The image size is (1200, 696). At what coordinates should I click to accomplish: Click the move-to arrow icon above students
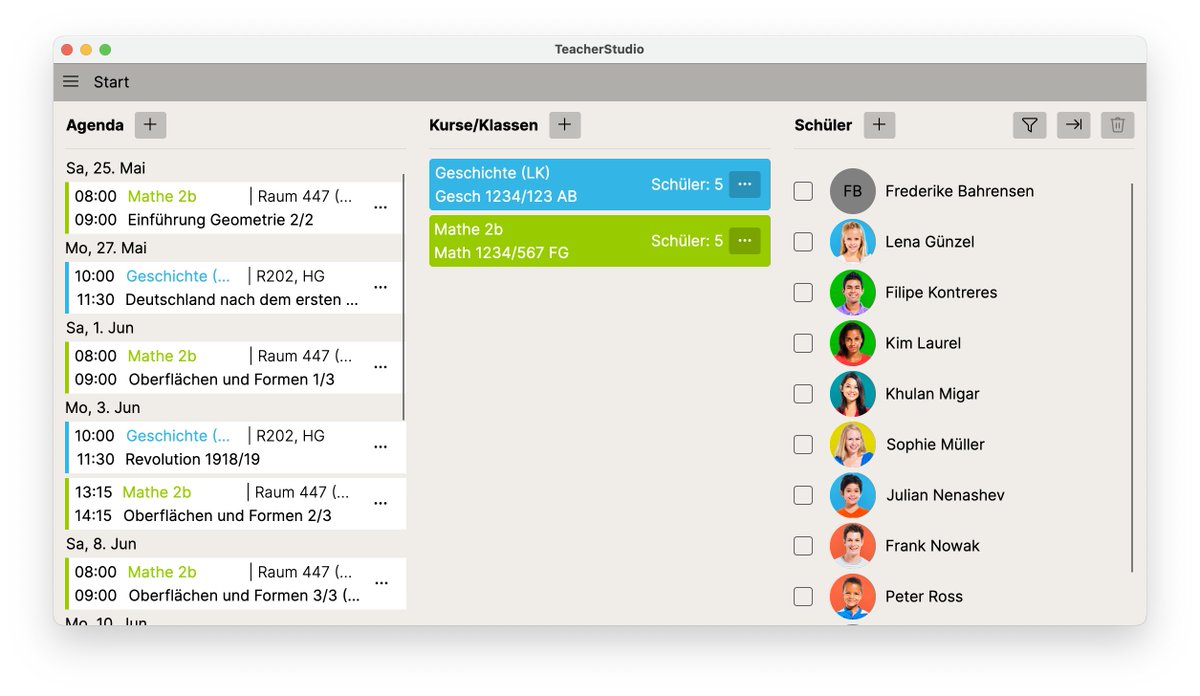tap(1073, 125)
